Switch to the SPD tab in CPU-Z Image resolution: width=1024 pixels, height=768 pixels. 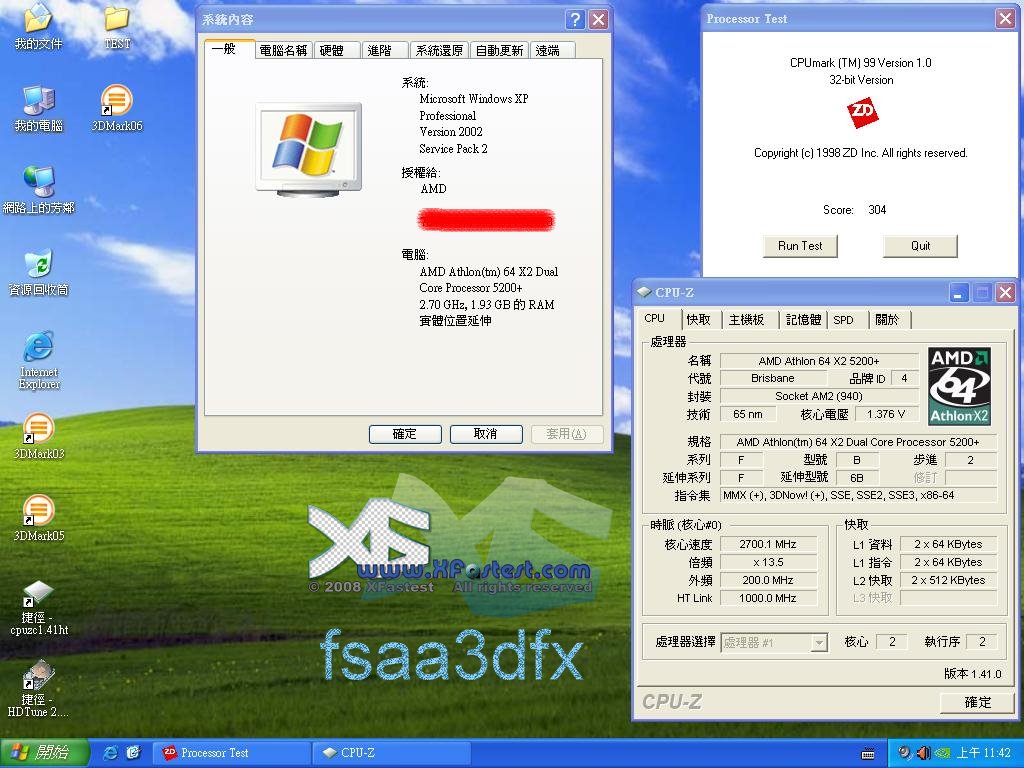click(x=844, y=320)
